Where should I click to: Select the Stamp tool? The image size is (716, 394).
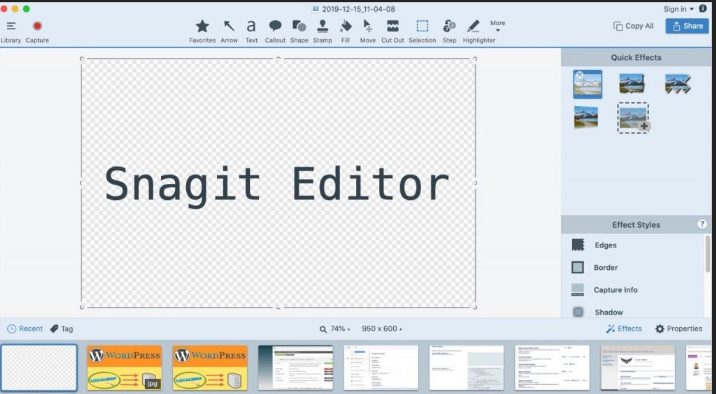(x=322, y=32)
